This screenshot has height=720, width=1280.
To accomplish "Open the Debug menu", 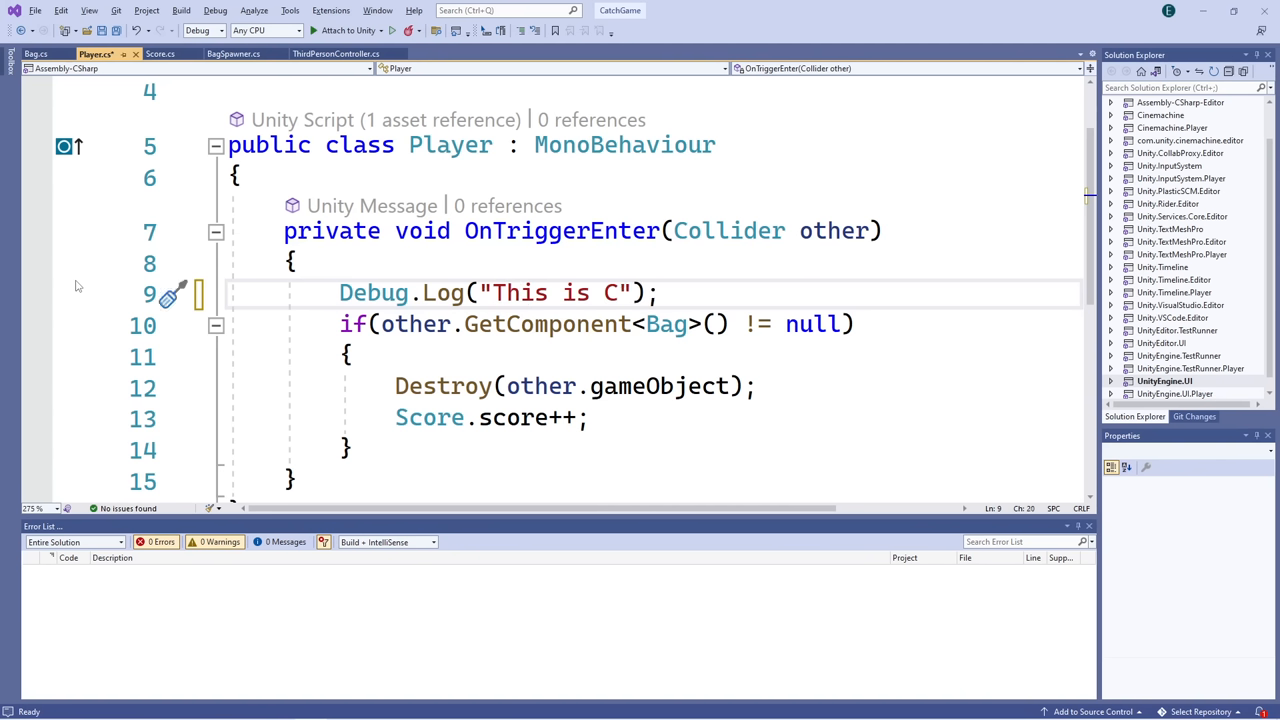I will tap(215, 10).
